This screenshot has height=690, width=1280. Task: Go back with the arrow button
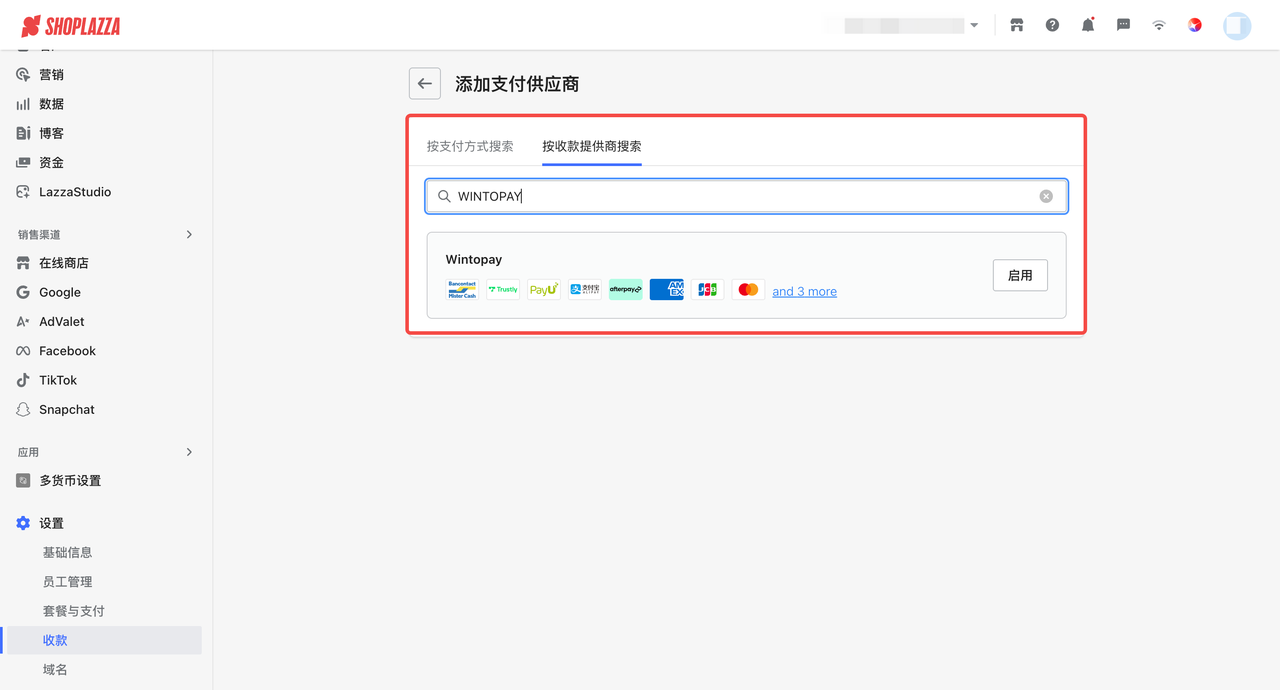click(425, 84)
